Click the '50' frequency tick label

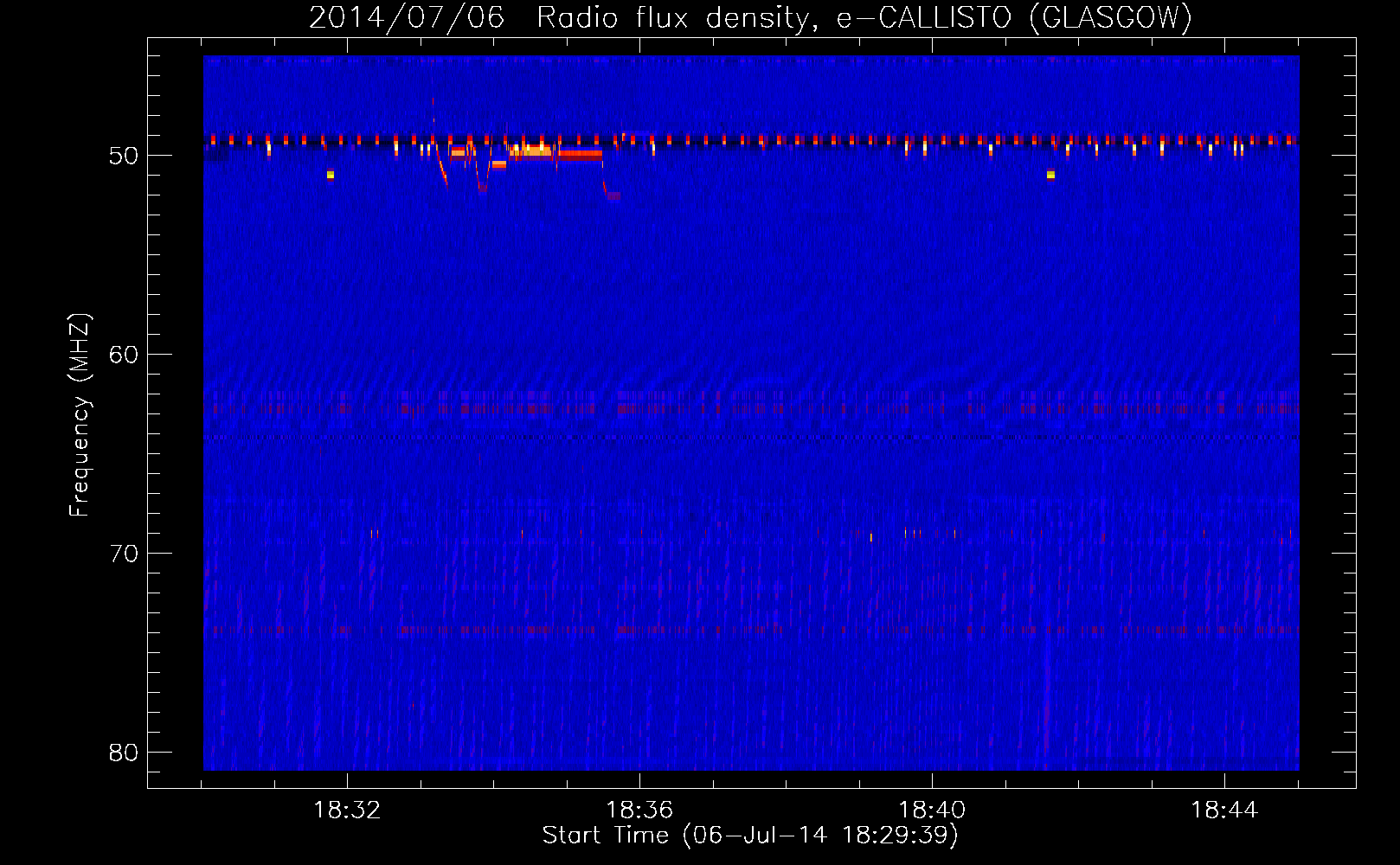pyautogui.click(x=124, y=156)
